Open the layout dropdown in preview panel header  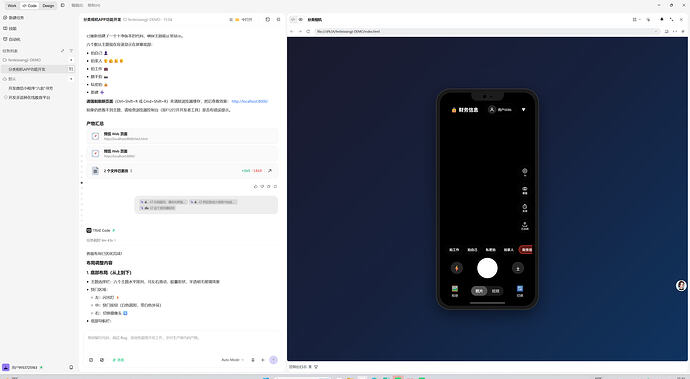click(x=636, y=19)
